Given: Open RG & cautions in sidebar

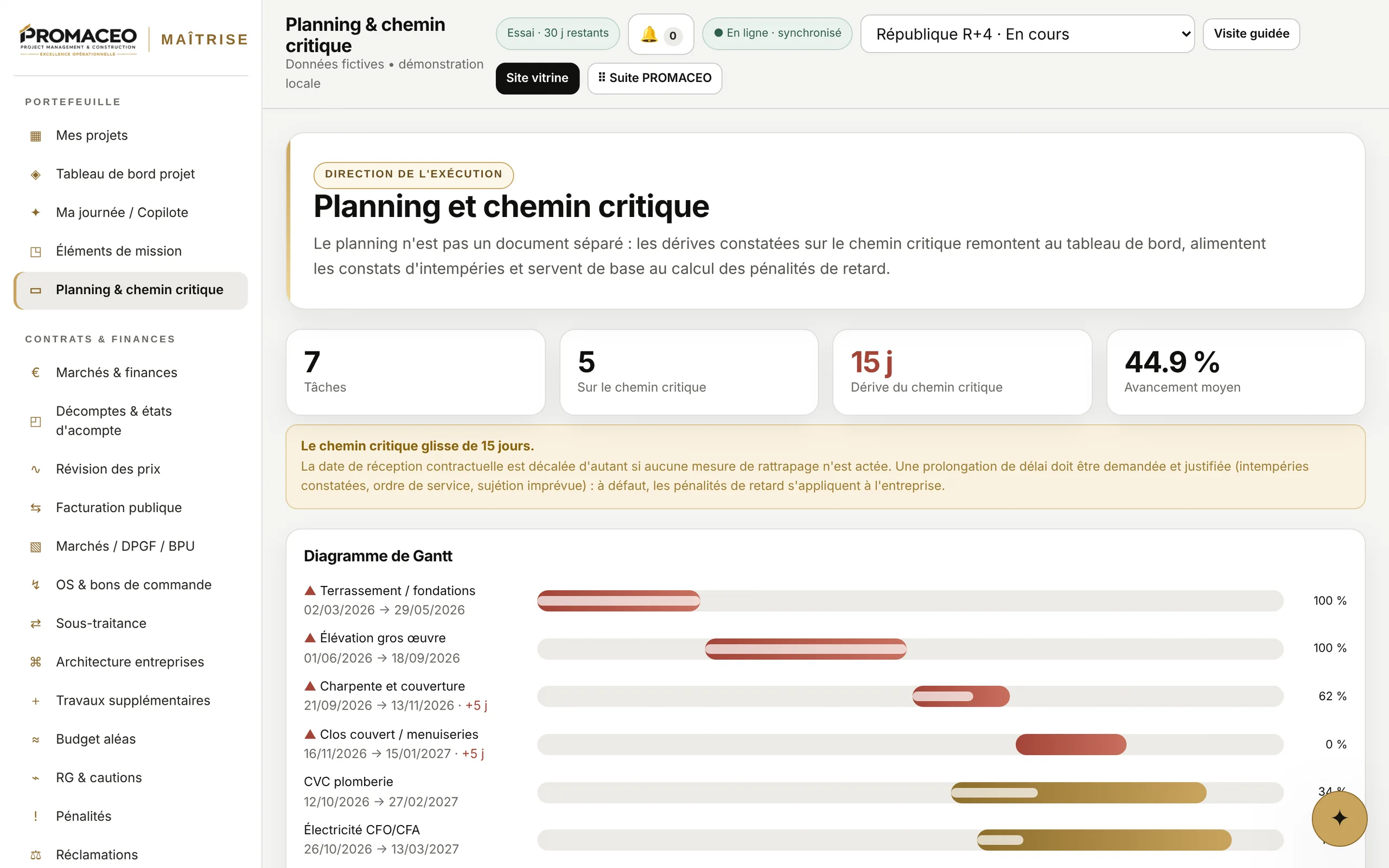Looking at the screenshot, I should 131,778.
